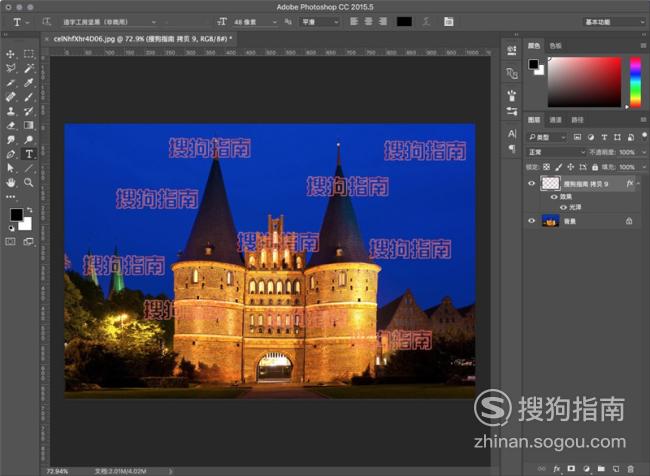The height and width of the screenshot is (476, 650).
Task: Select the Brush tool
Action: (29, 97)
